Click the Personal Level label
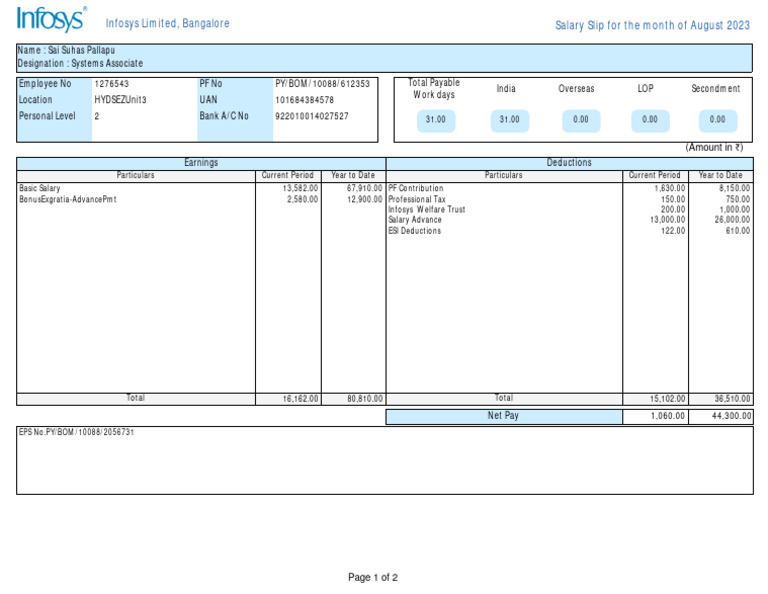This screenshot has width=768, height=594. pos(47,116)
